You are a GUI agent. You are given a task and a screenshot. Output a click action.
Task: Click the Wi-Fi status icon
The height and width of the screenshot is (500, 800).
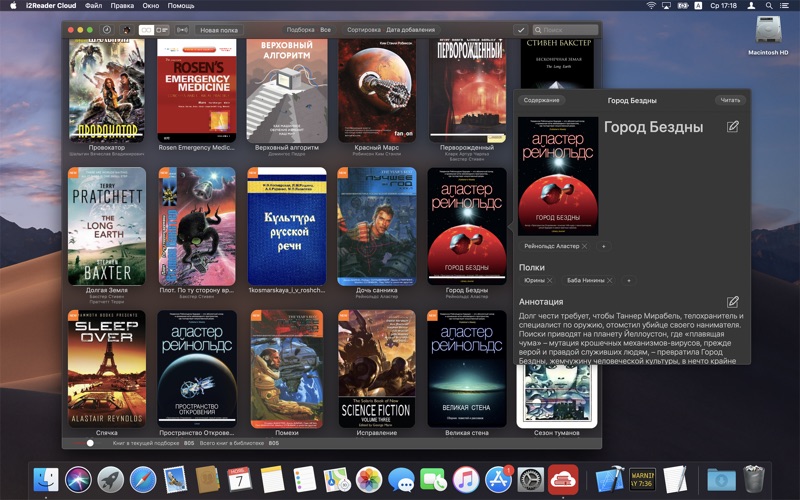pyautogui.click(x=651, y=6)
